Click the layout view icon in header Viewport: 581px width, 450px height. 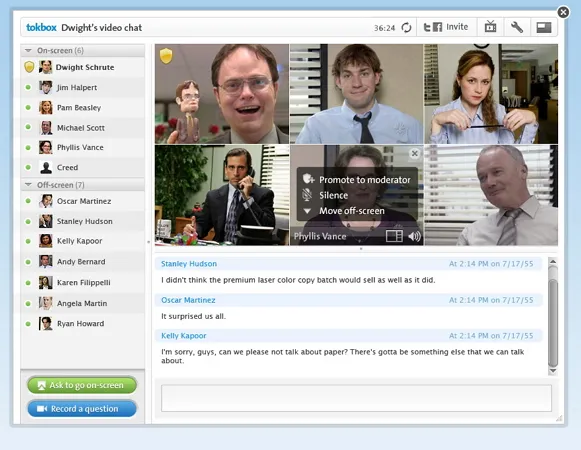544,27
